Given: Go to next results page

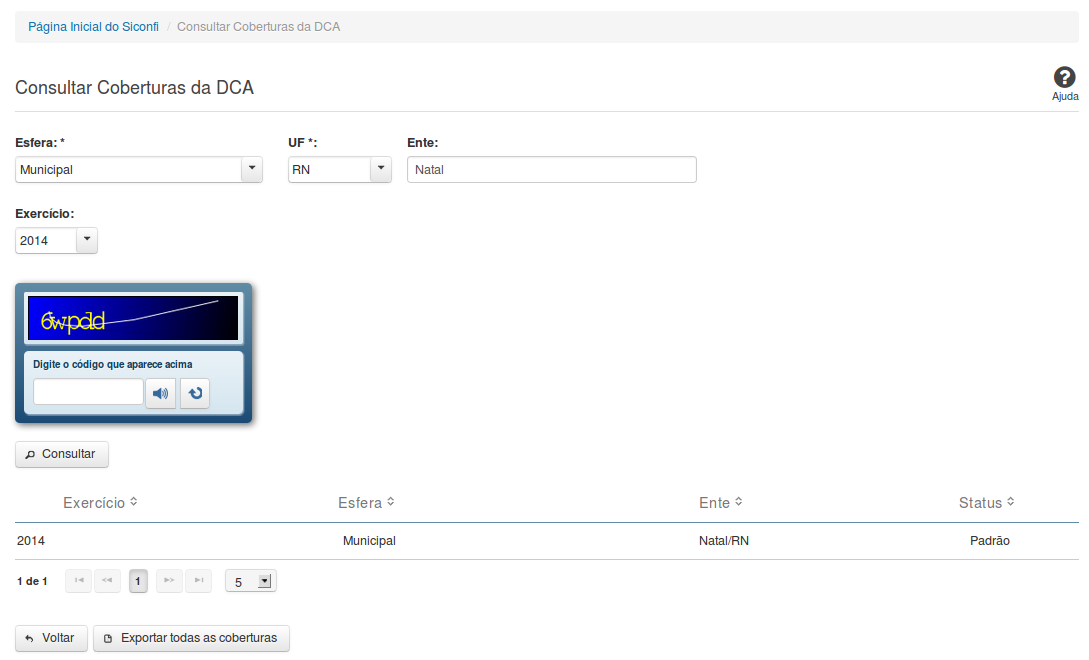Looking at the screenshot, I should [x=169, y=581].
